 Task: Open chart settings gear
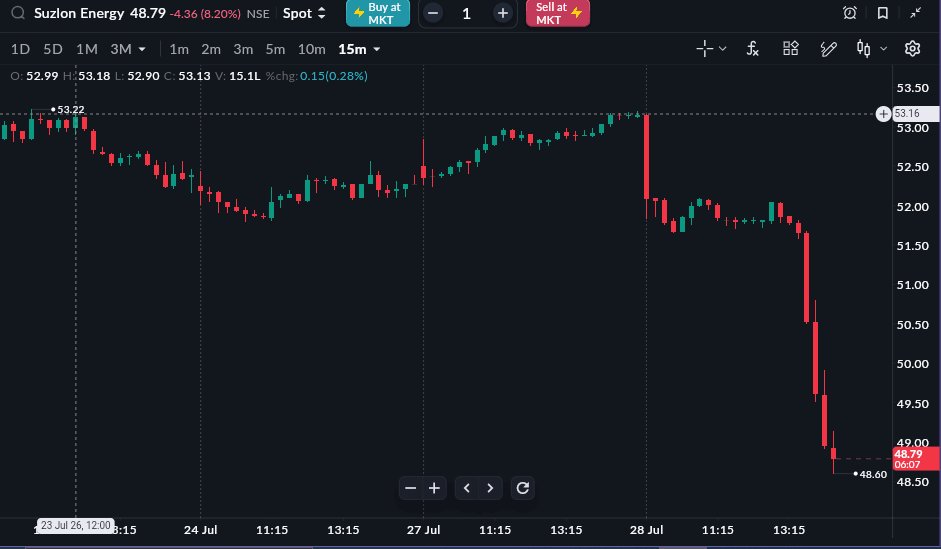tap(912, 49)
